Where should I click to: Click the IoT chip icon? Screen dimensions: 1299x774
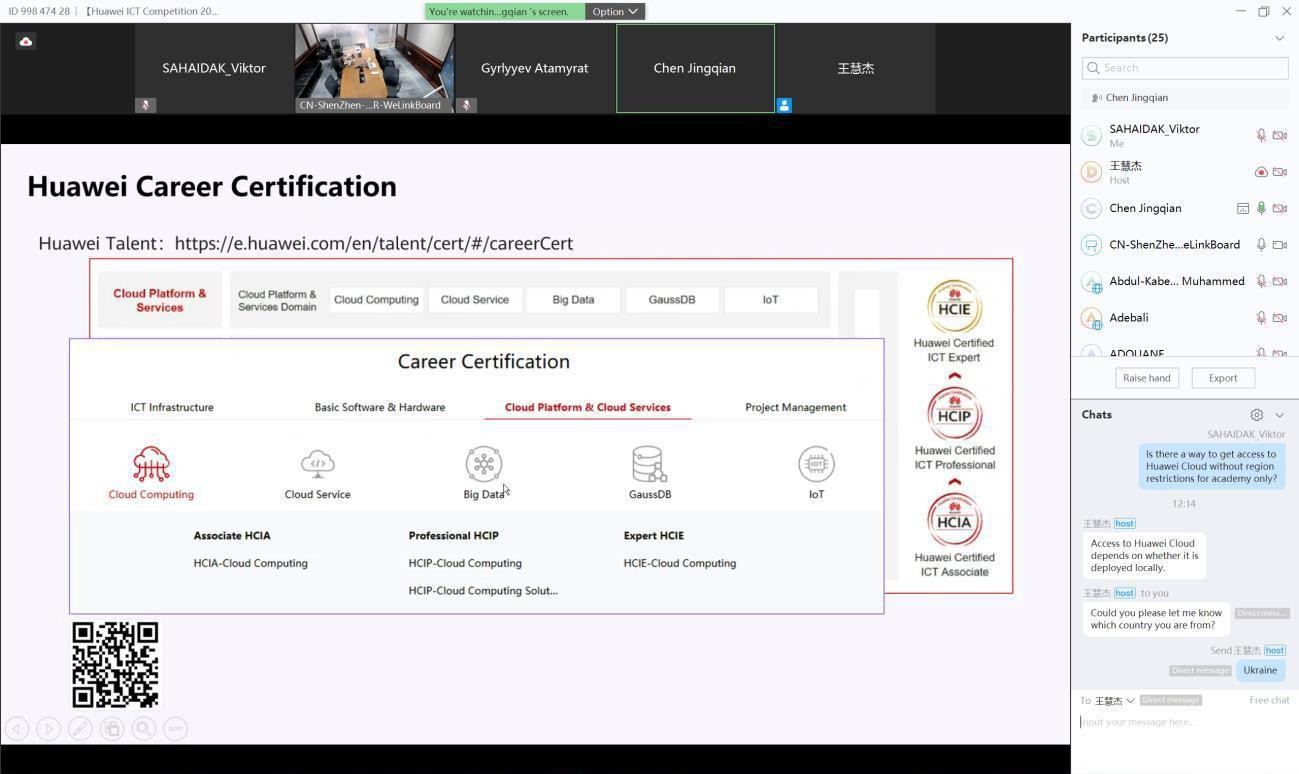click(x=816, y=465)
